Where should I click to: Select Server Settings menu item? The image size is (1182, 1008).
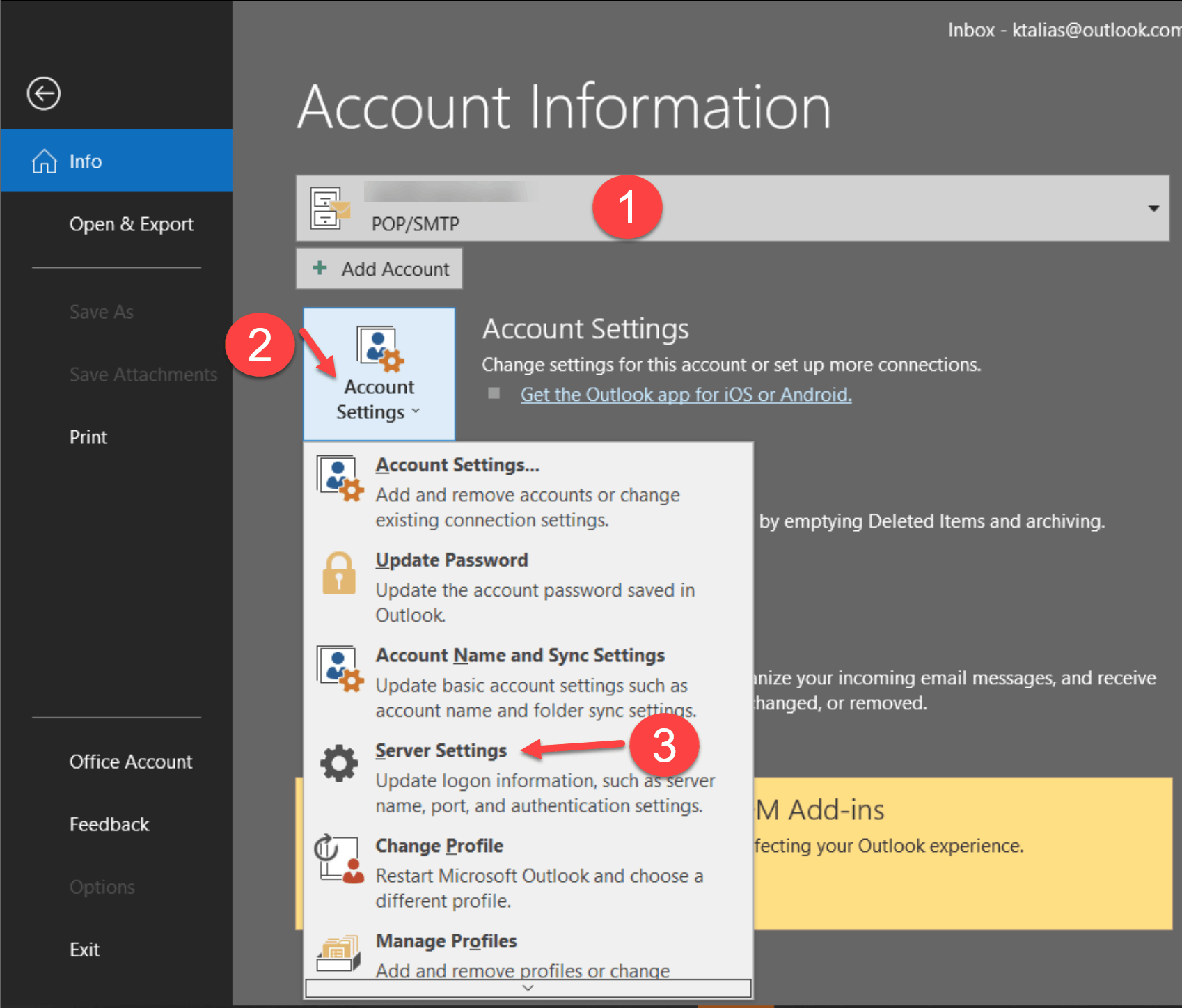(x=528, y=778)
